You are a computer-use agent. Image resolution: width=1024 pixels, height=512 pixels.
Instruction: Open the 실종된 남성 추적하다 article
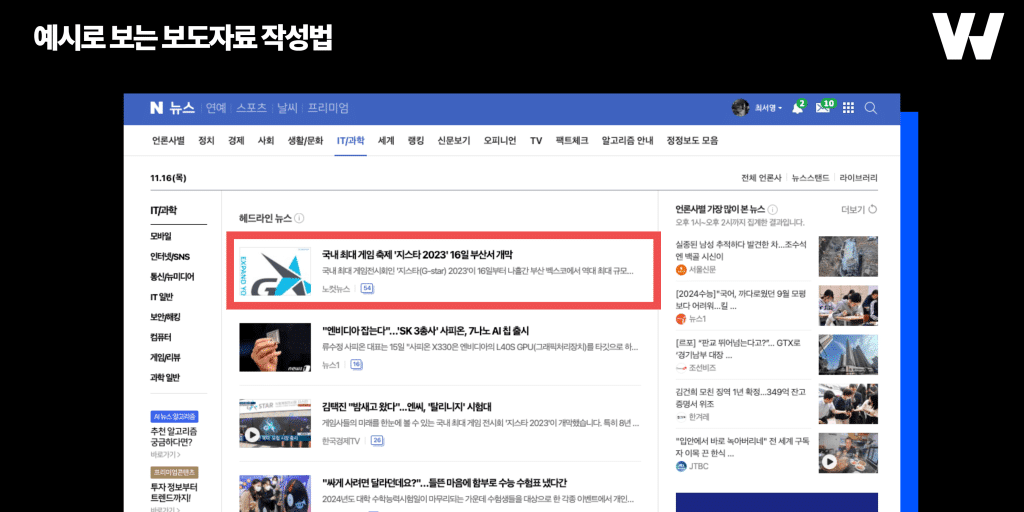click(741, 250)
